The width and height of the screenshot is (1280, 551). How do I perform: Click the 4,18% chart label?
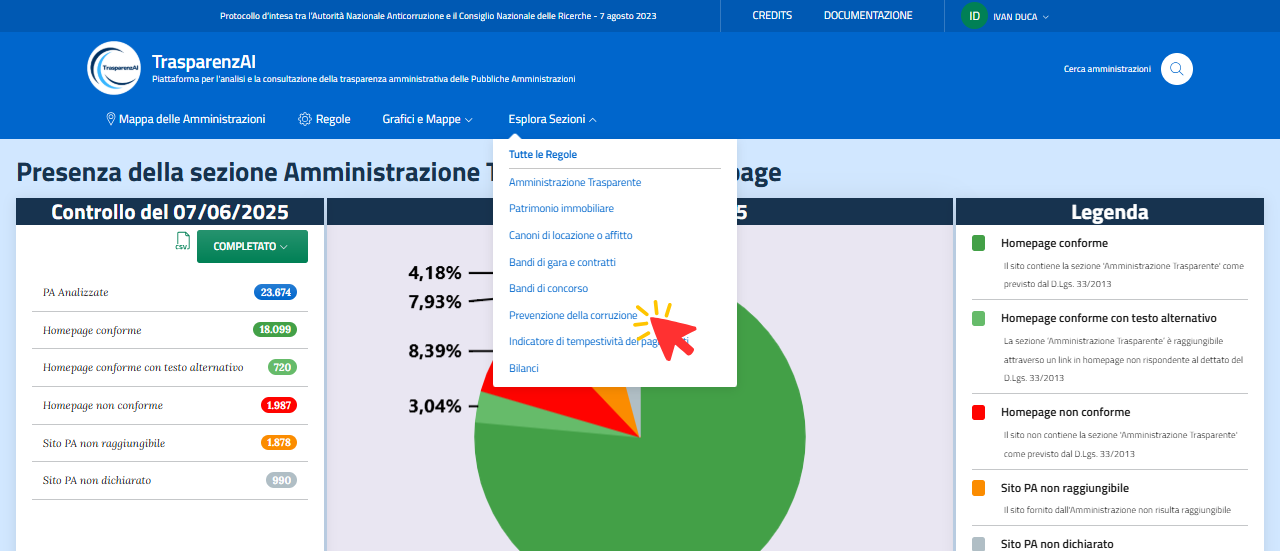[x=435, y=272]
